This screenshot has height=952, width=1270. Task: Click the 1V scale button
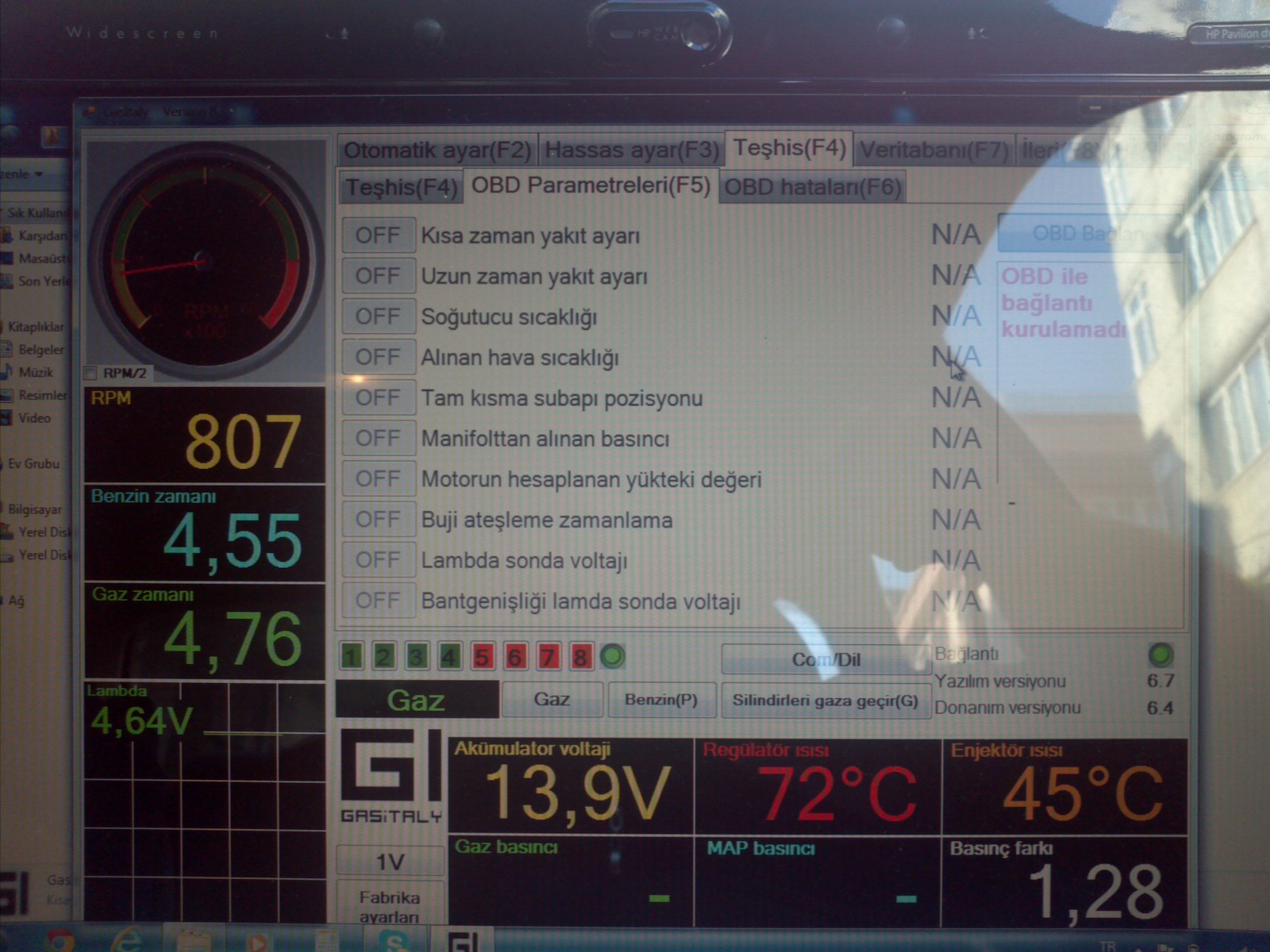[x=390, y=862]
